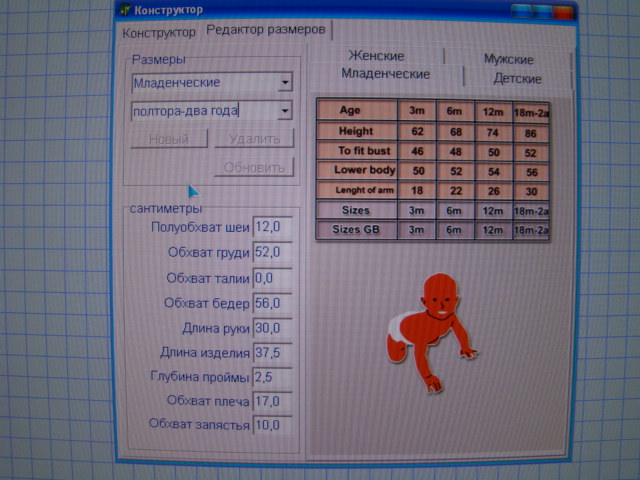Click the Конструктор app icon in title bar

124,10
